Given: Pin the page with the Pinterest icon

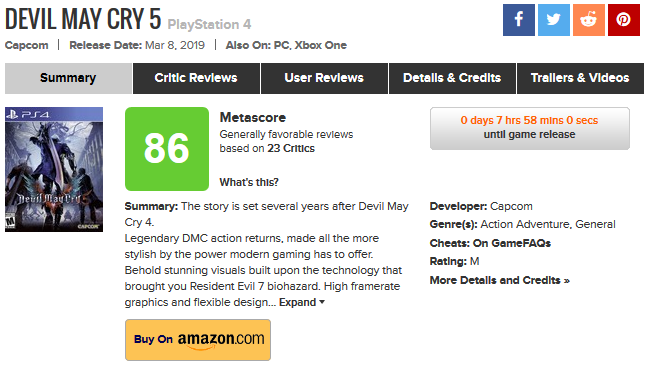Looking at the screenshot, I should coord(624,20).
